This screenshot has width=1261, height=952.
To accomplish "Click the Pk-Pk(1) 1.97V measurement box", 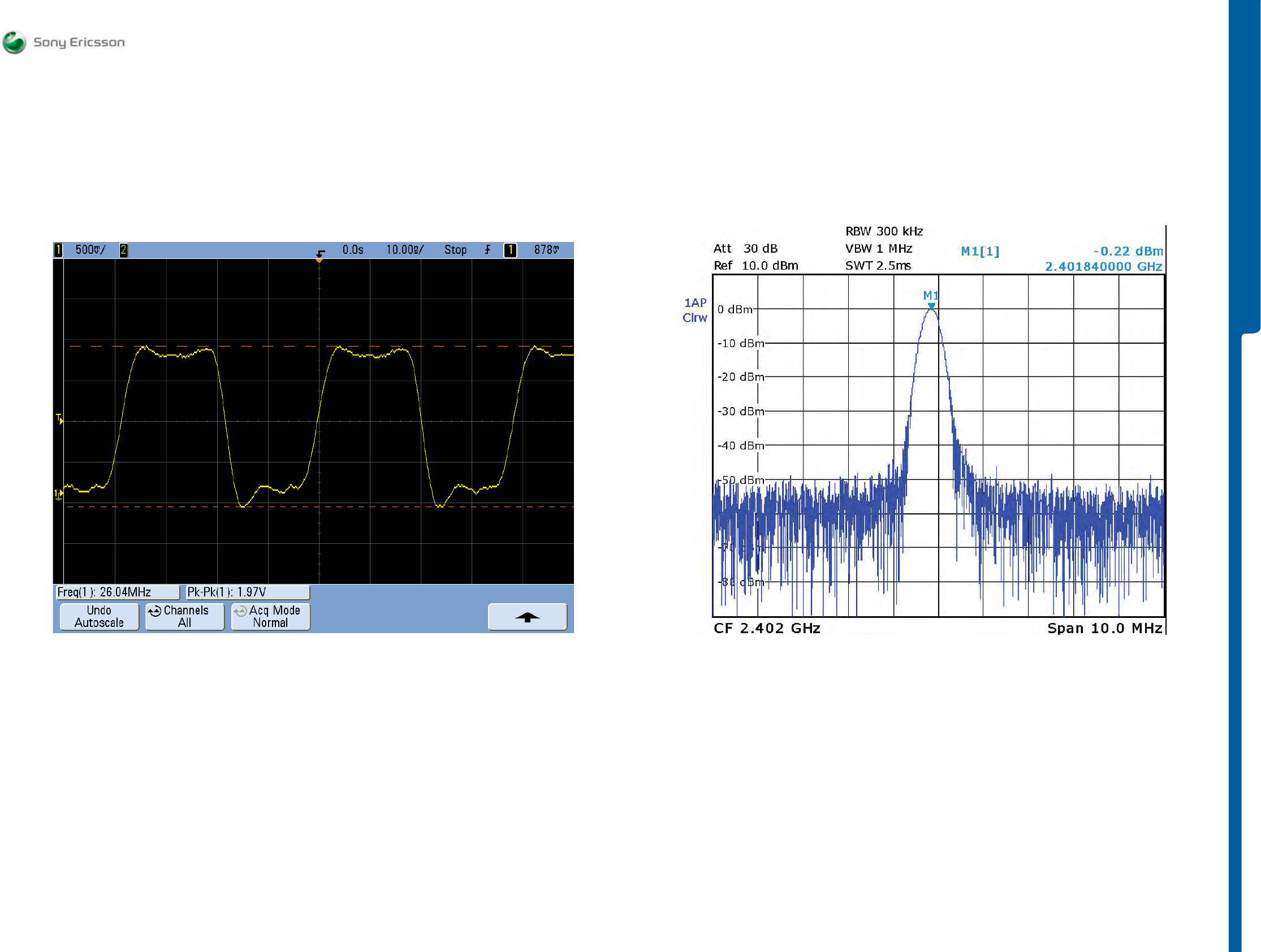I will click(248, 592).
